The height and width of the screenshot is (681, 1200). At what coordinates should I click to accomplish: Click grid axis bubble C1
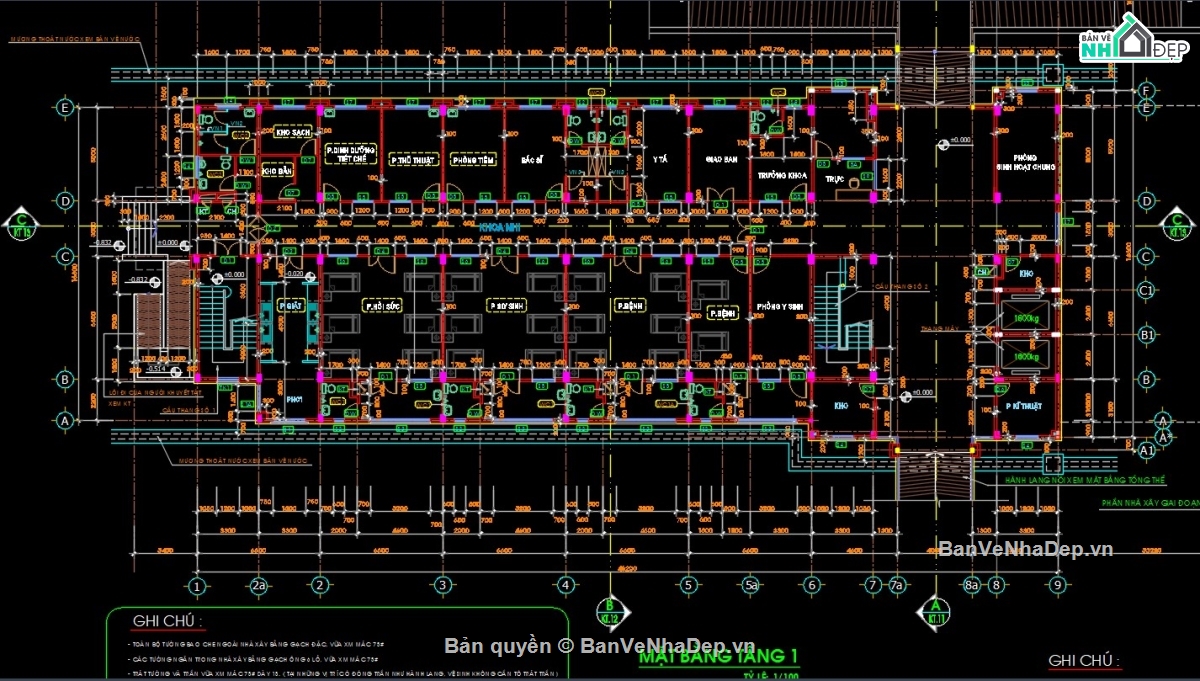coord(1148,290)
